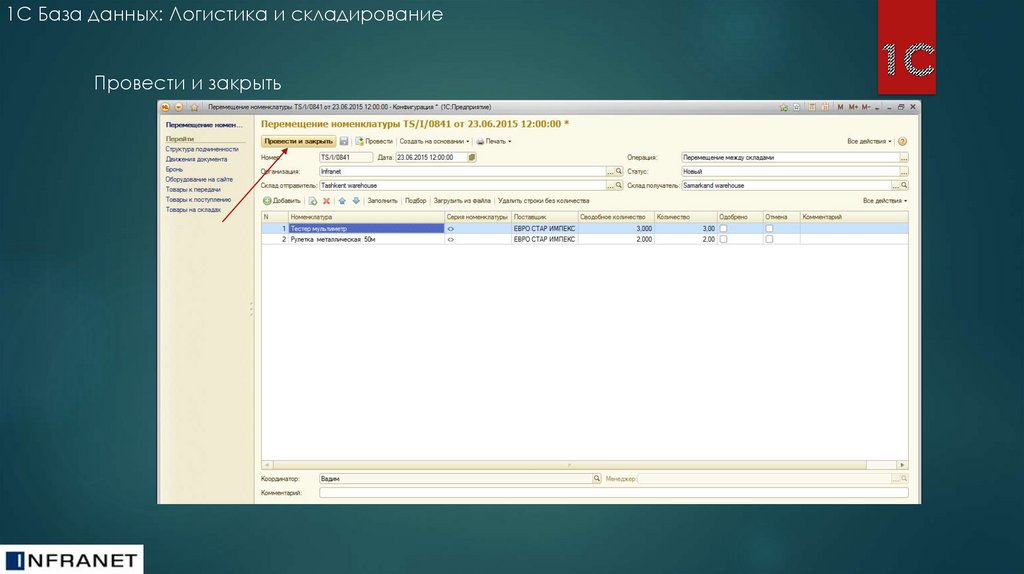Delete the row with the red X icon
Viewport: 1024px width, 574px height.
point(326,200)
